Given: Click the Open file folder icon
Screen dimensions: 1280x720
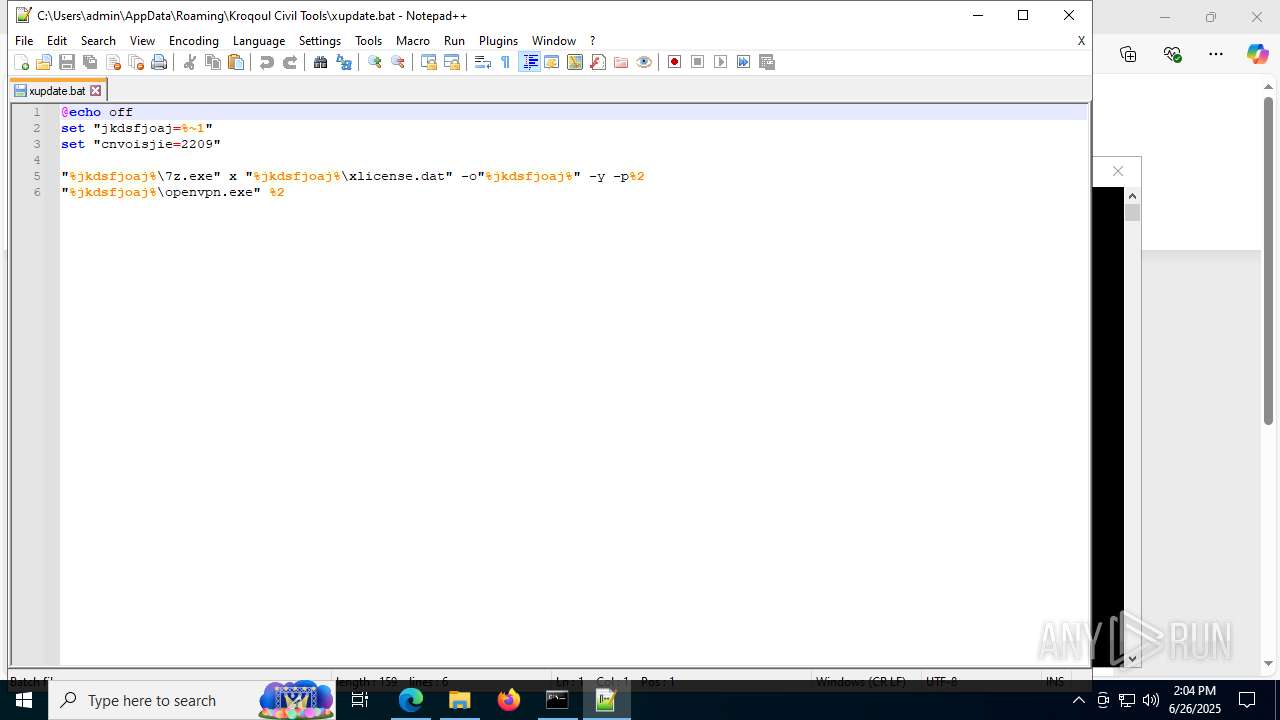Looking at the screenshot, I should (44, 62).
